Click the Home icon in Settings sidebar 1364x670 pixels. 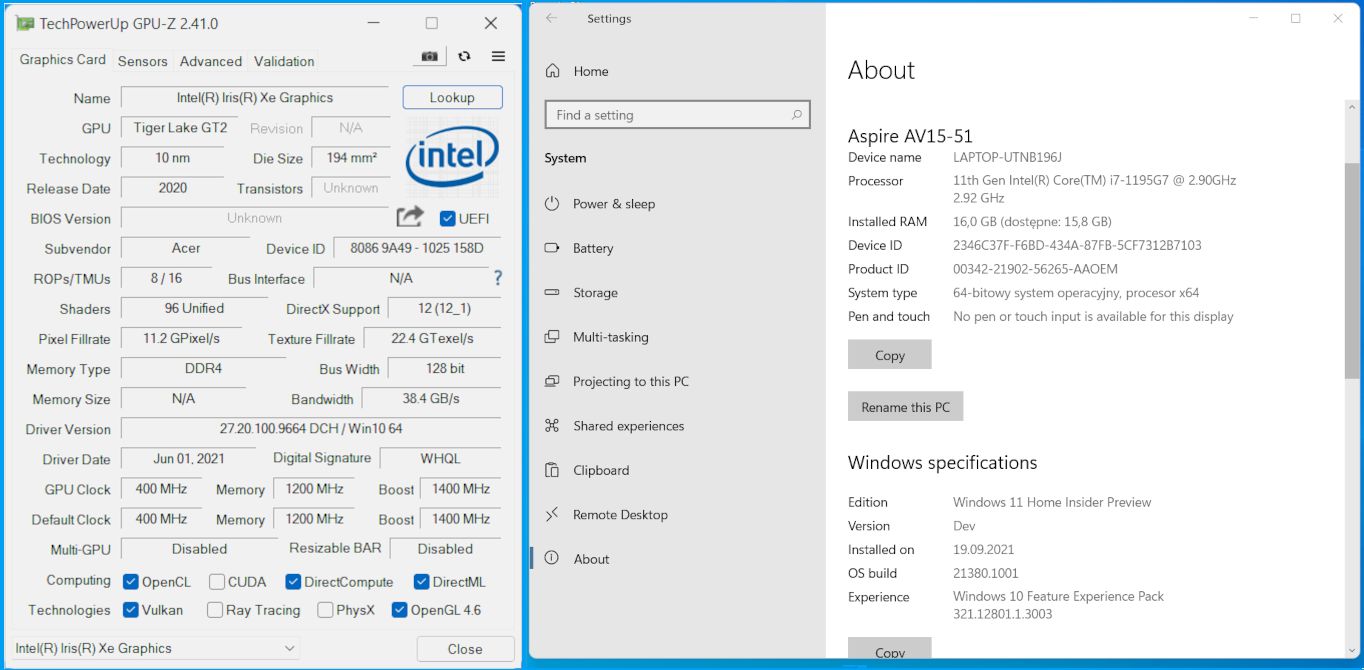tap(552, 71)
